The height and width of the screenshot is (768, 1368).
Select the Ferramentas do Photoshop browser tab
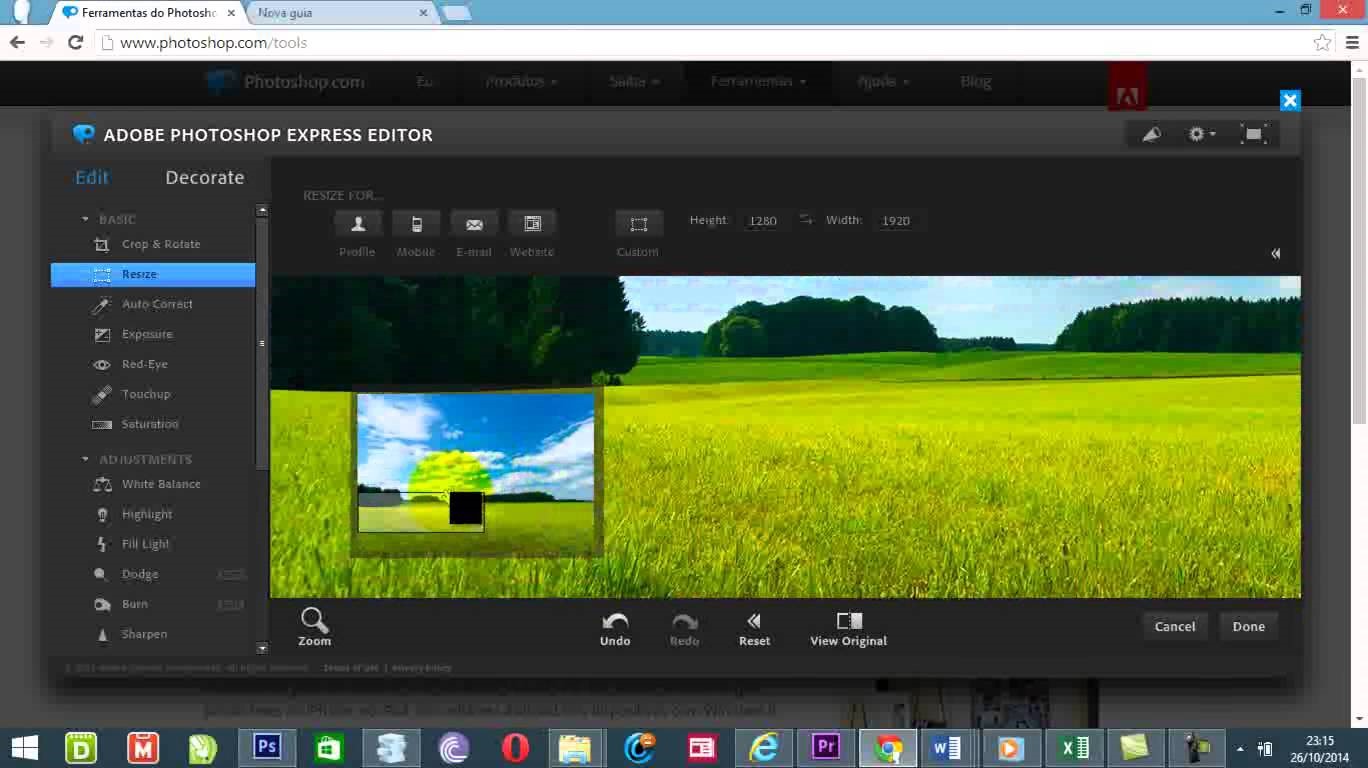pyautogui.click(x=146, y=13)
